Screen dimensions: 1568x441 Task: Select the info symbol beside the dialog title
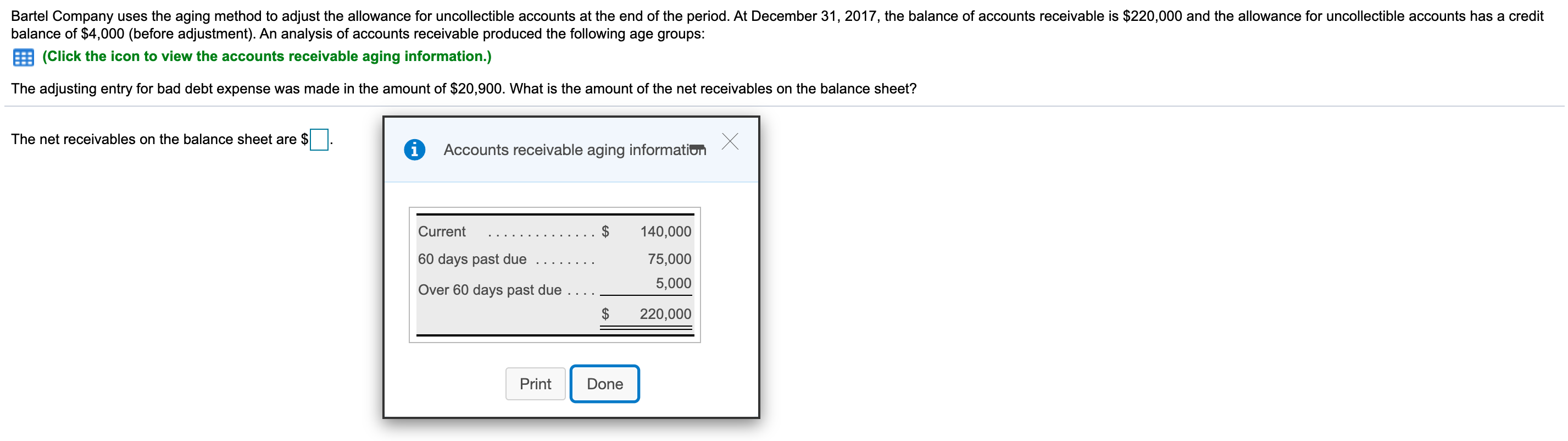tap(414, 149)
